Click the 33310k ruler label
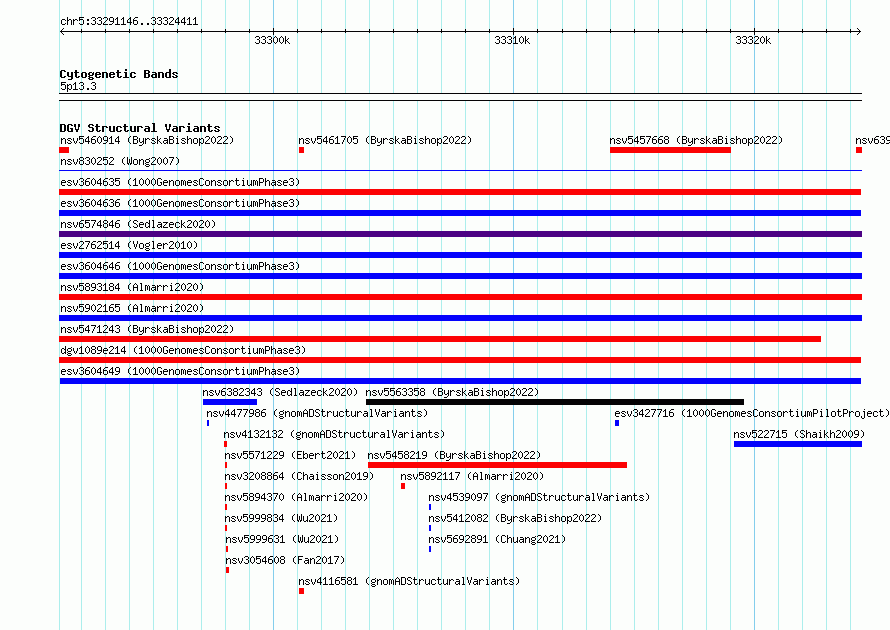The image size is (890, 630). point(513,40)
